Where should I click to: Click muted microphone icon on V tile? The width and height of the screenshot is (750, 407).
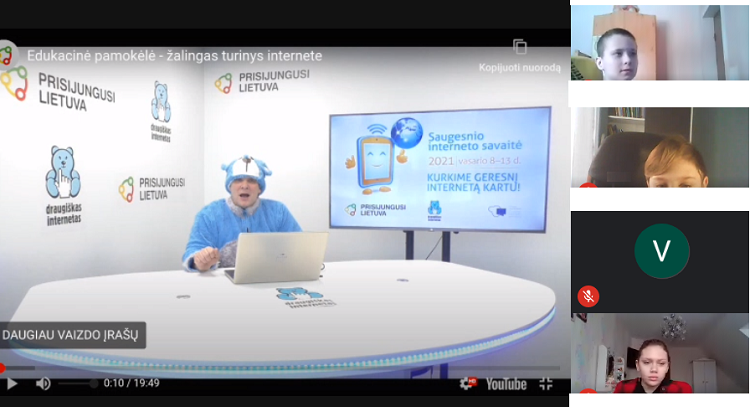(588, 296)
